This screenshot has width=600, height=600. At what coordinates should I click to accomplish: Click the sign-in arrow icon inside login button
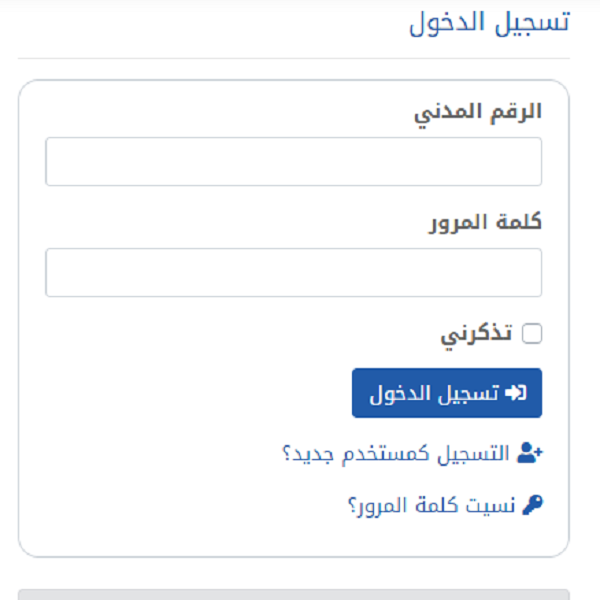516,393
